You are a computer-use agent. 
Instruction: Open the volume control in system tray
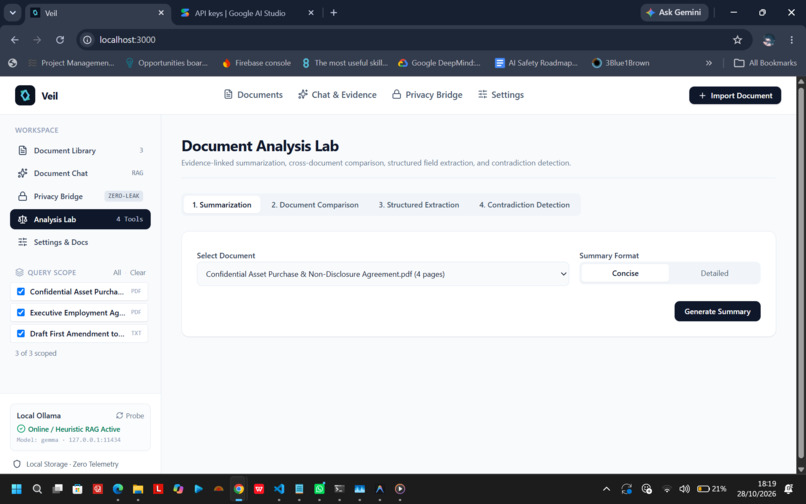(x=684, y=489)
